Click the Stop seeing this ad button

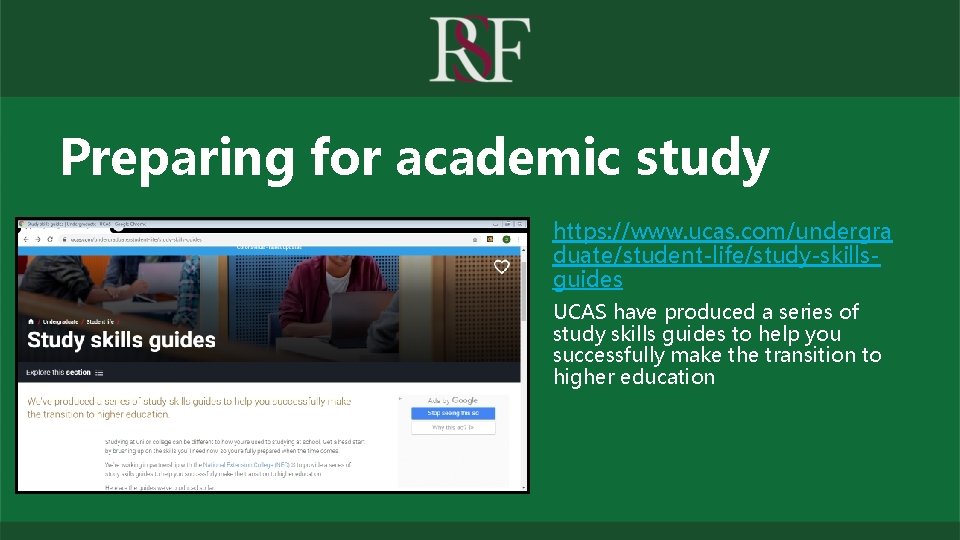[453, 413]
